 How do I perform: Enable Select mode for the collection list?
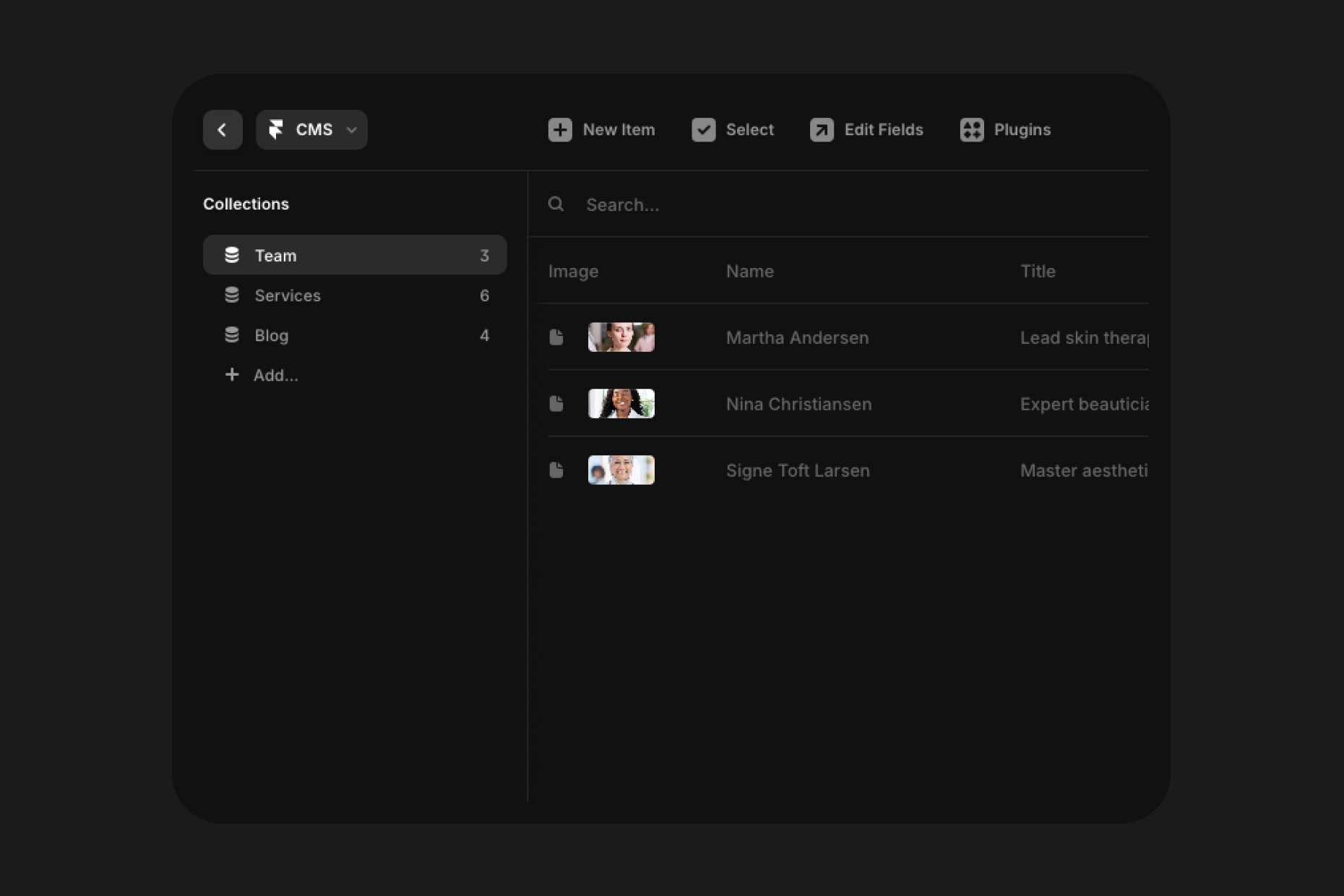(x=733, y=130)
